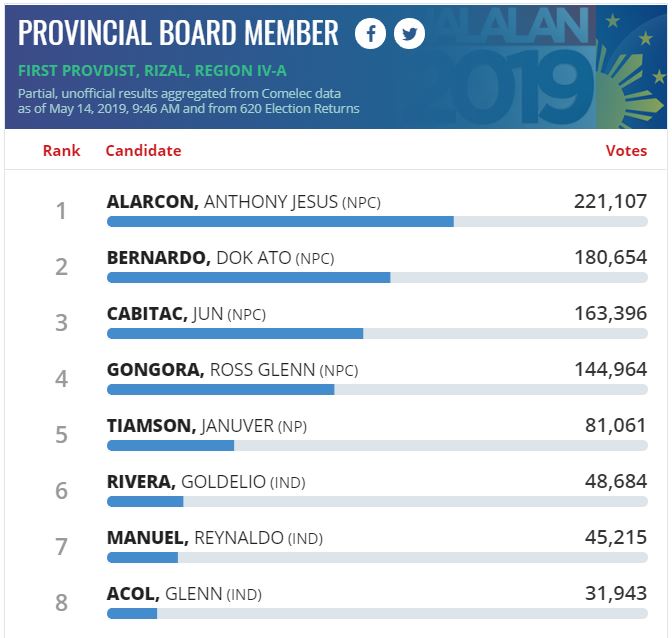Click the Candidate column header
The width and height of the screenshot is (672, 638).
pos(143,151)
